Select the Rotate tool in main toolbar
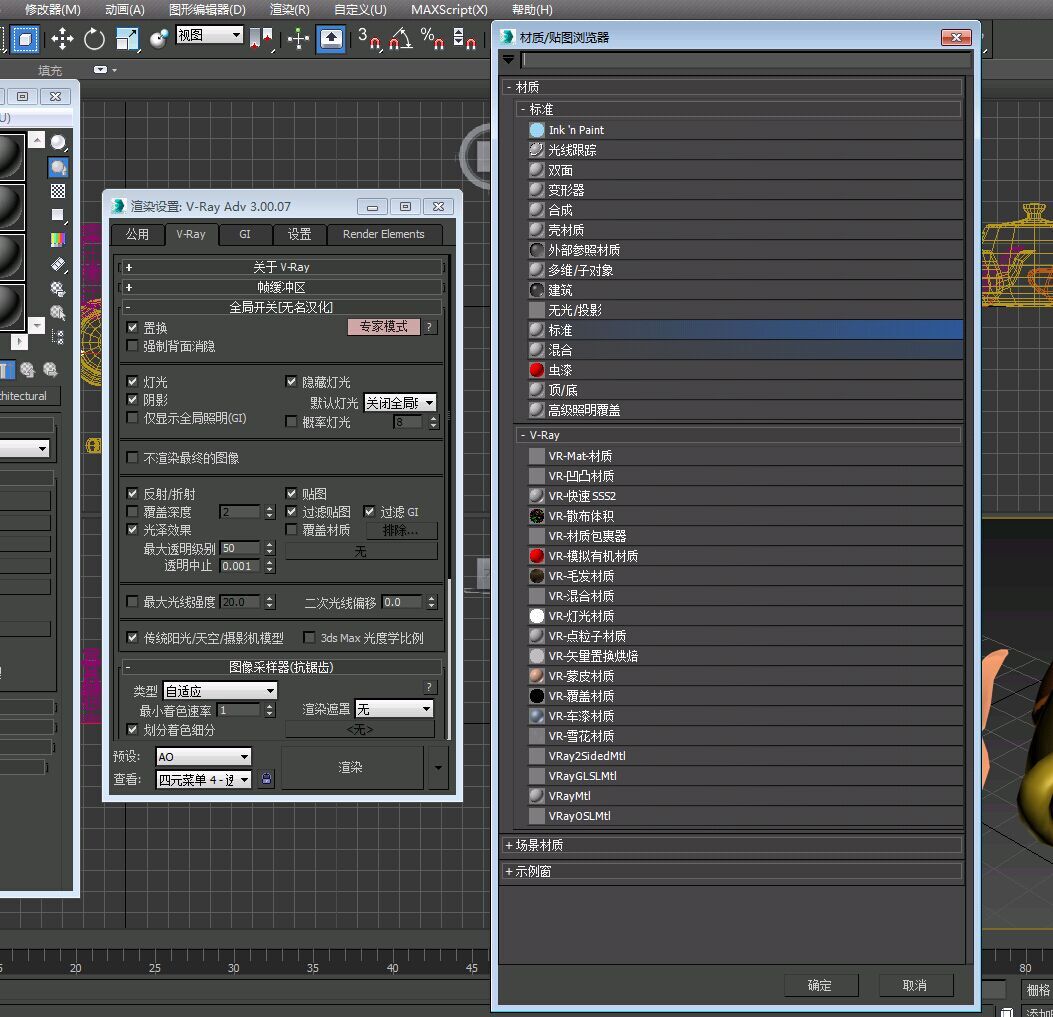This screenshot has width=1053, height=1017. [94, 39]
